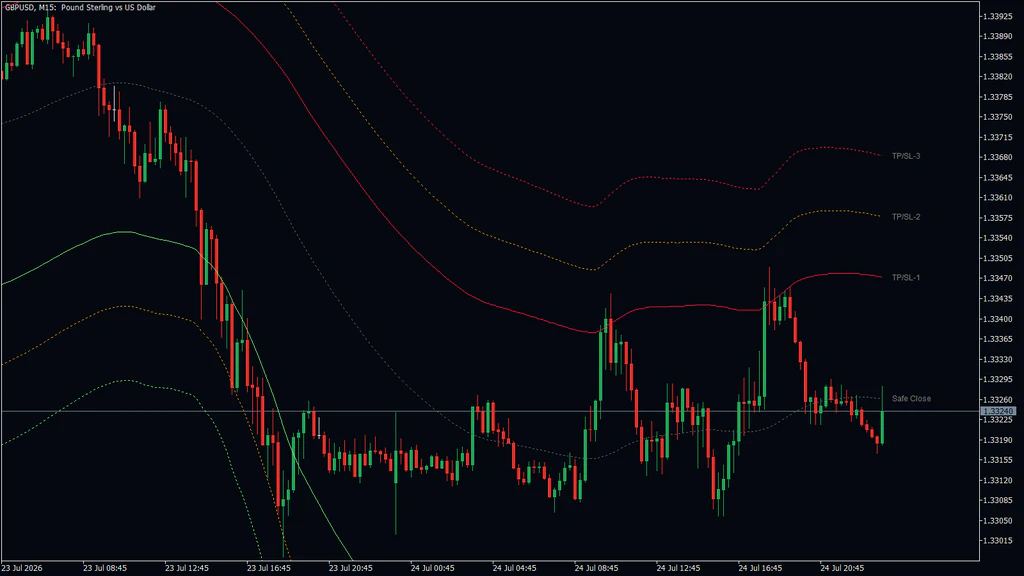1024x576 pixels.
Task: Select the TP/SL-3 line label
Action: click(906, 156)
